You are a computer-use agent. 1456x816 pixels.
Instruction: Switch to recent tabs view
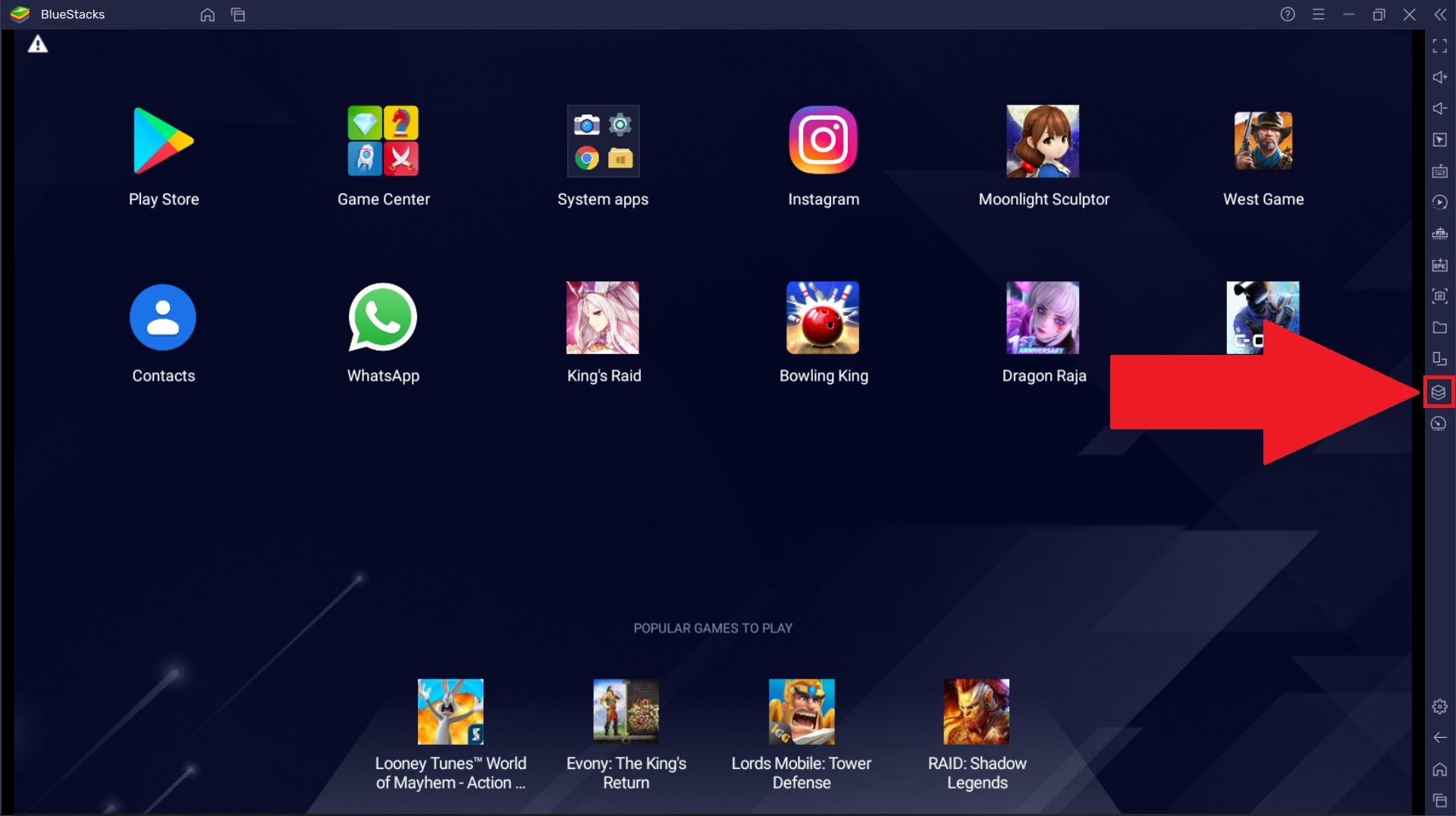[237, 14]
